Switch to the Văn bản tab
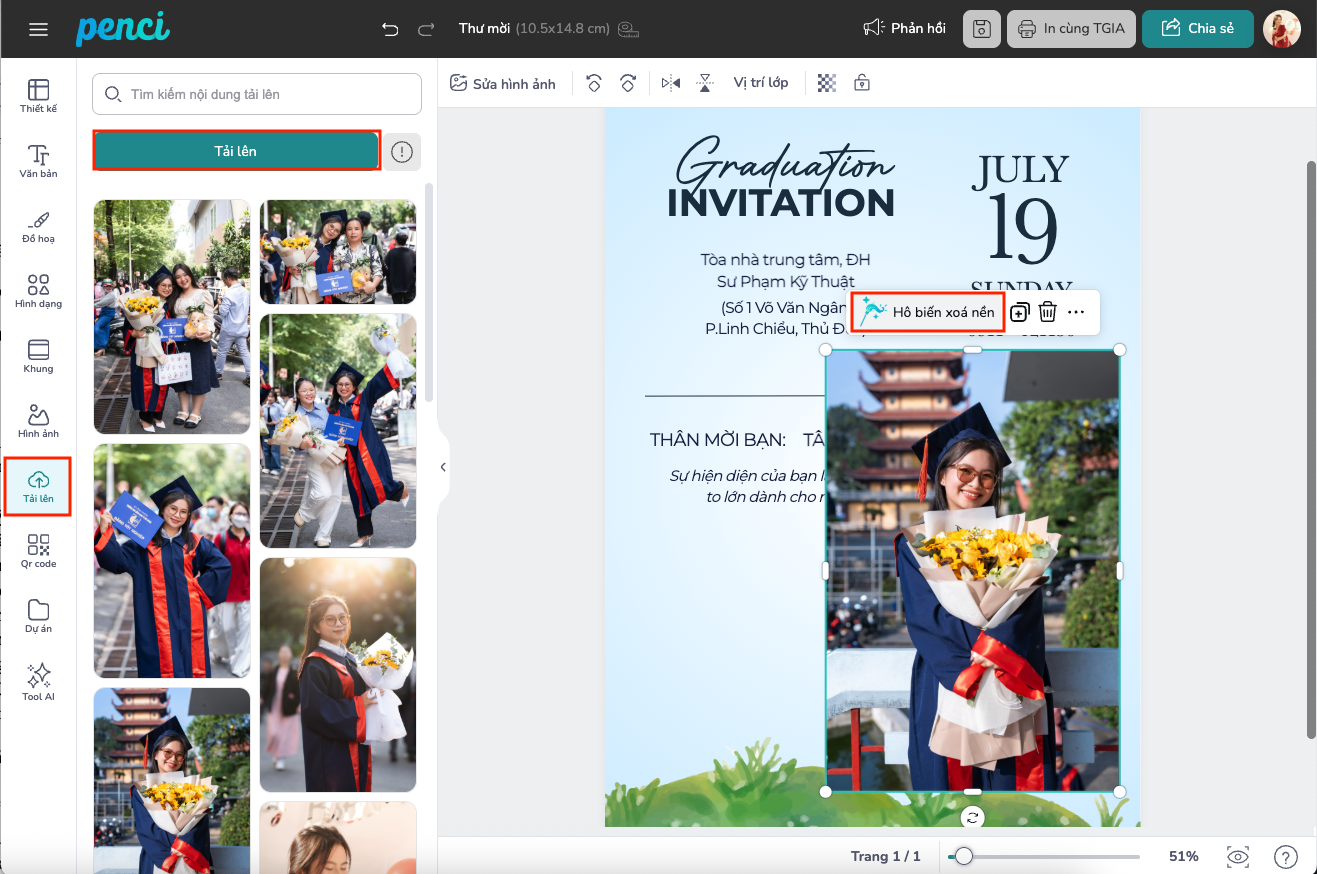 tap(38, 161)
